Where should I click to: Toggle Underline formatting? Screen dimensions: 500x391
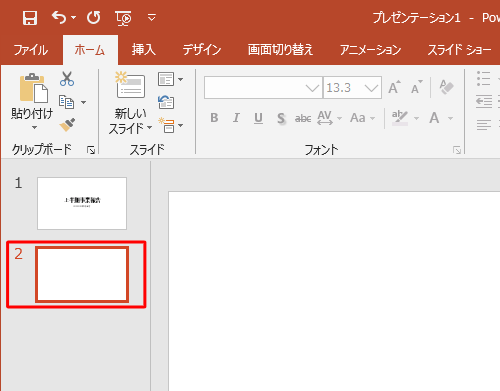(258, 118)
